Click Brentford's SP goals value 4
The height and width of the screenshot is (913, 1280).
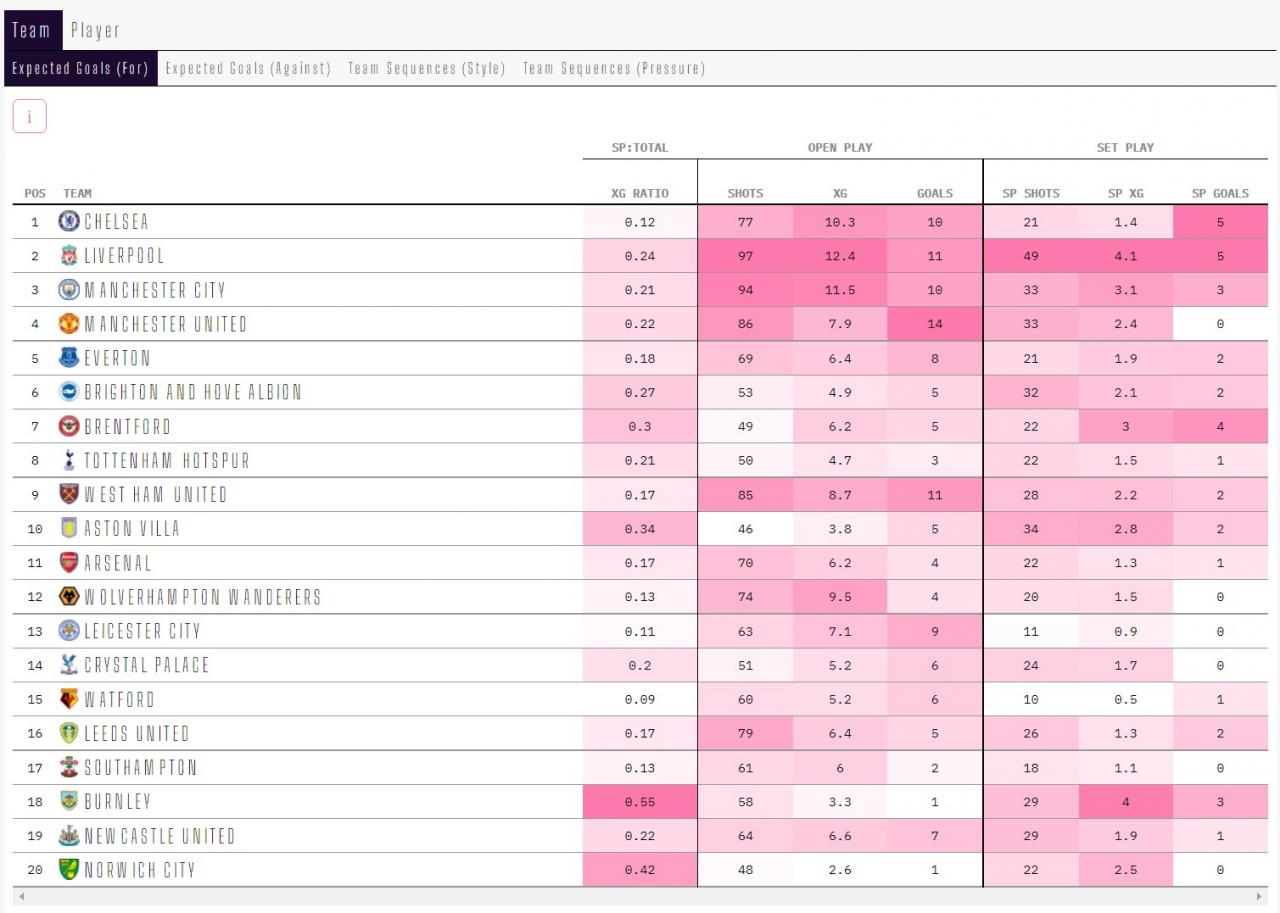[x=1220, y=426]
